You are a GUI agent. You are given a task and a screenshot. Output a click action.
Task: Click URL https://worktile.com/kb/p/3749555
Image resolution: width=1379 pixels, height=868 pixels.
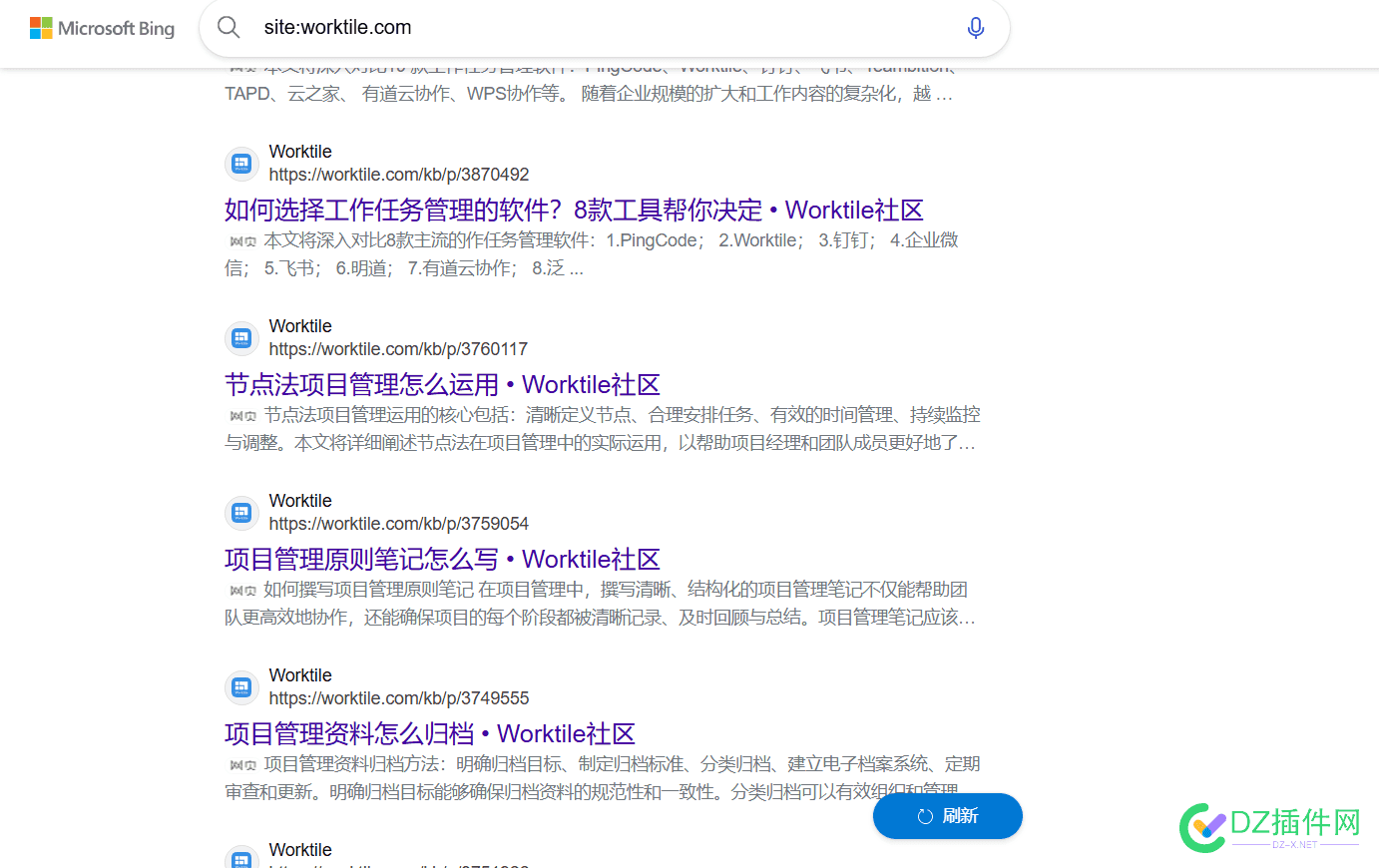pos(399,698)
